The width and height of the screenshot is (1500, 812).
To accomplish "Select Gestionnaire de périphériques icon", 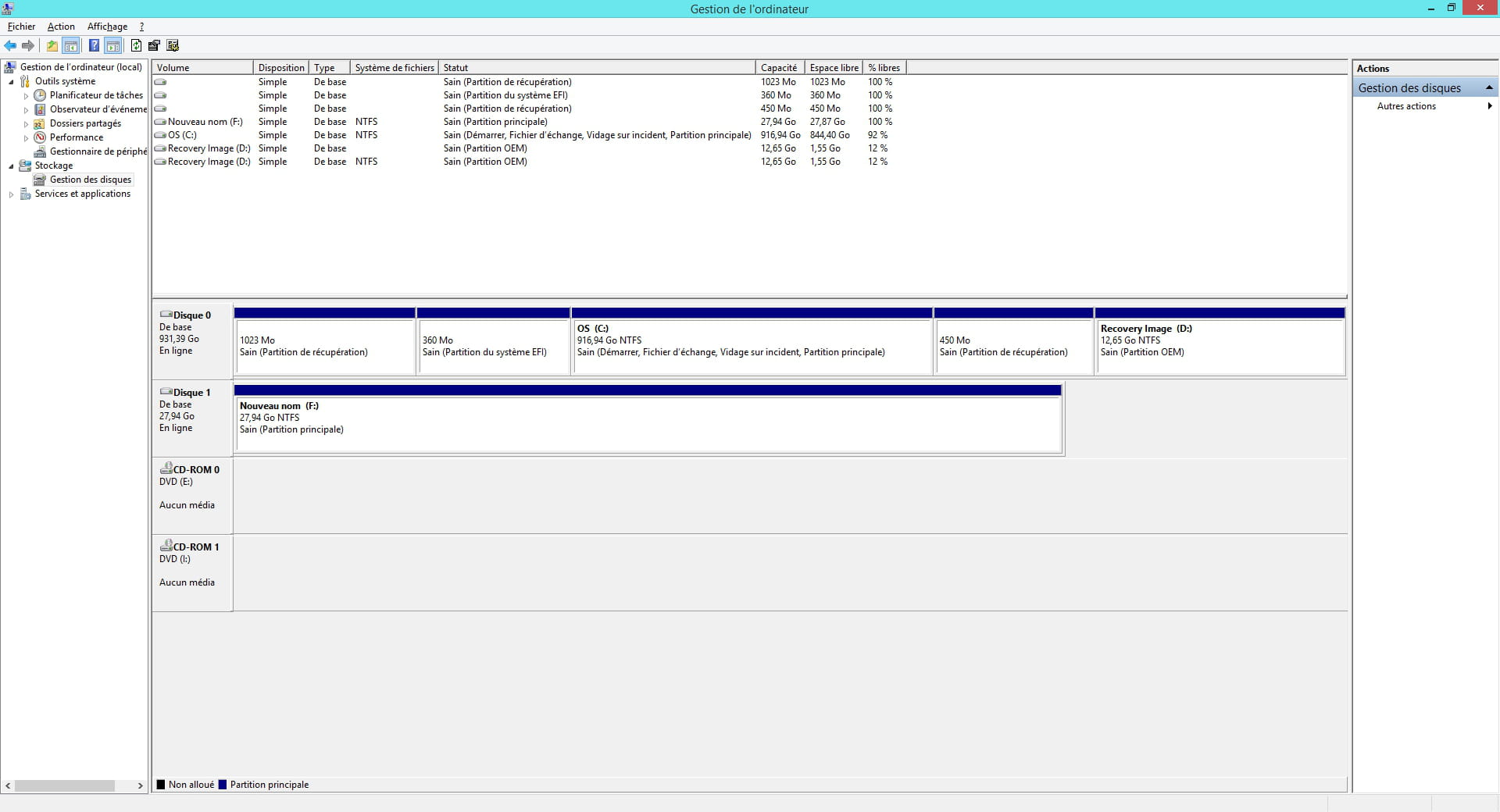I will (x=40, y=151).
